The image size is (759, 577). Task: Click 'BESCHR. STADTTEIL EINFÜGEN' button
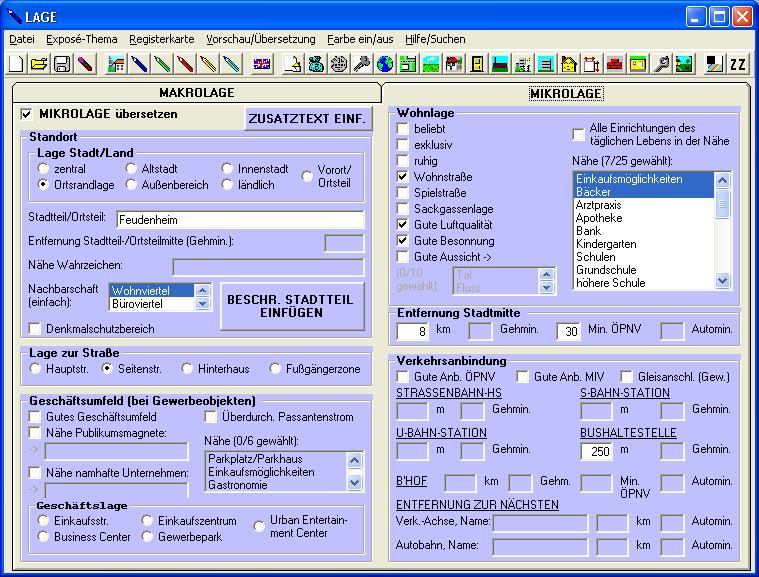pyautogui.click(x=292, y=306)
